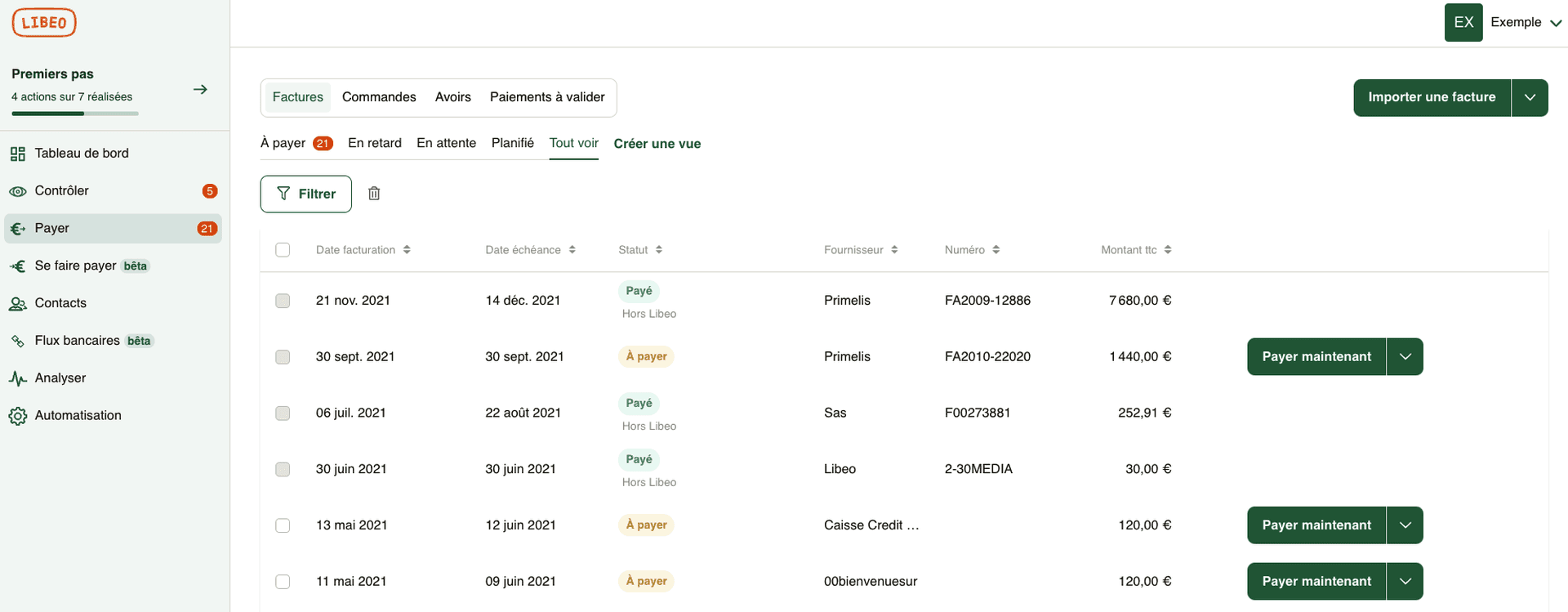This screenshot has height=612, width=1568.
Task: Check the 30 sept. 2021 invoice row
Action: [x=283, y=357]
